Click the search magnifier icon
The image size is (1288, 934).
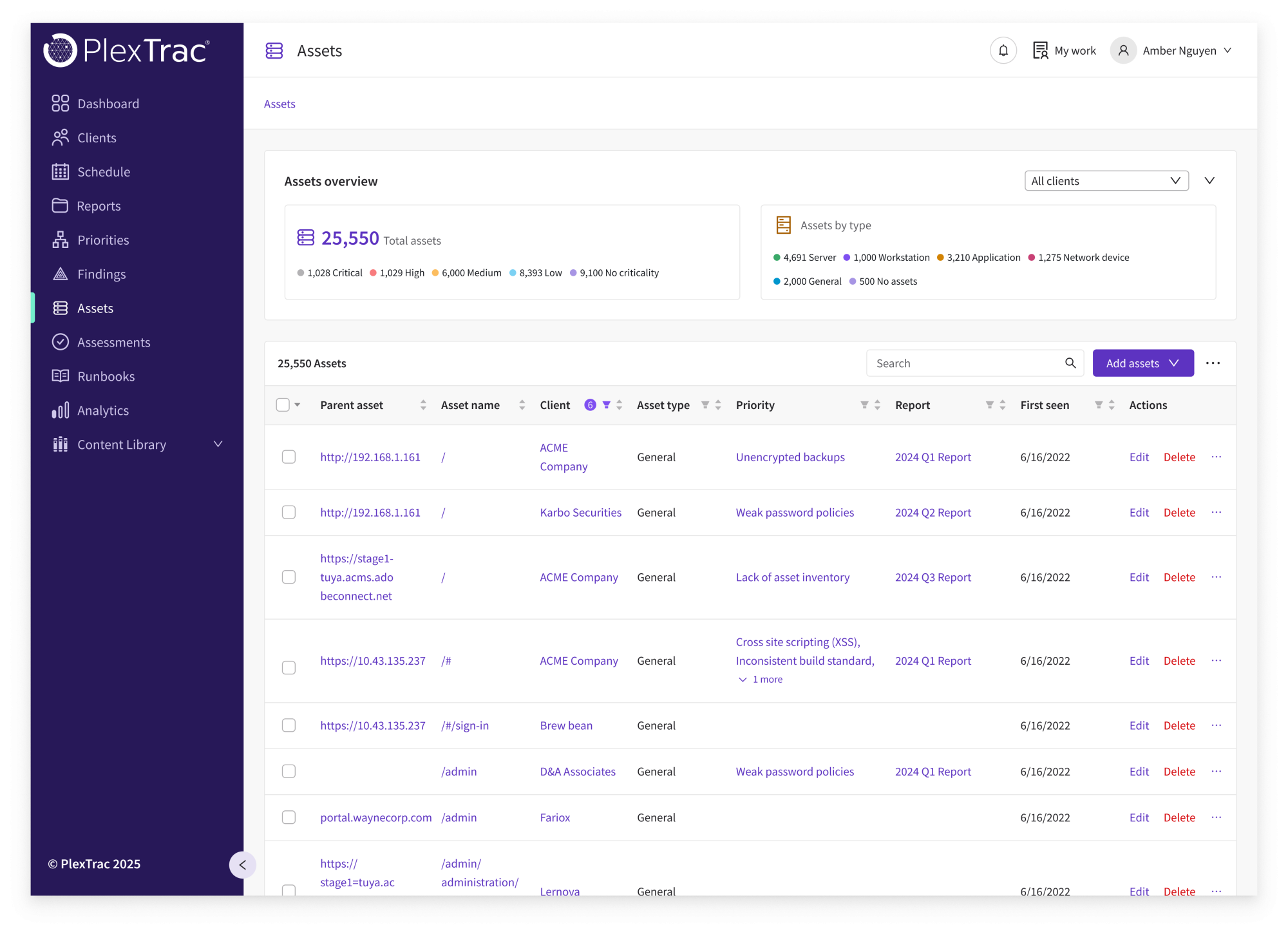pyautogui.click(x=1070, y=363)
